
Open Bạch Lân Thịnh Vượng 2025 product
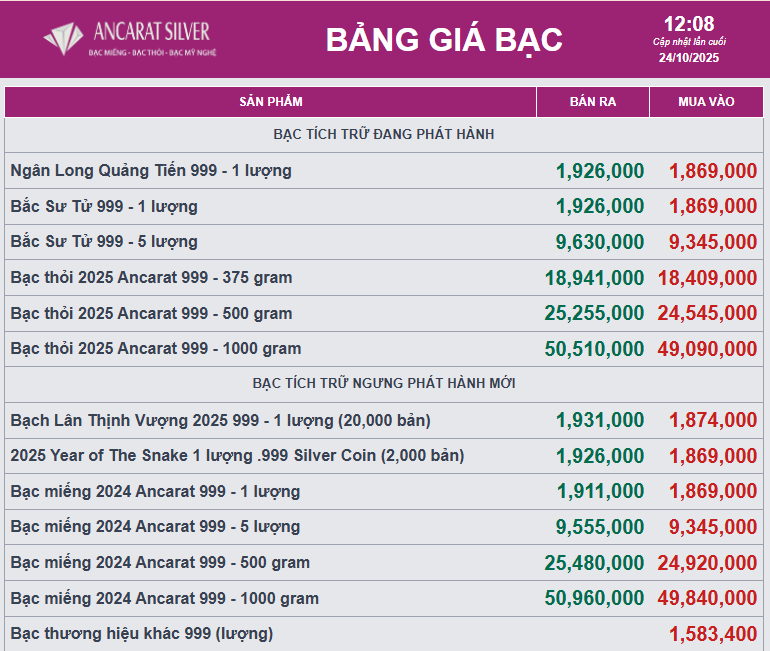220,420
